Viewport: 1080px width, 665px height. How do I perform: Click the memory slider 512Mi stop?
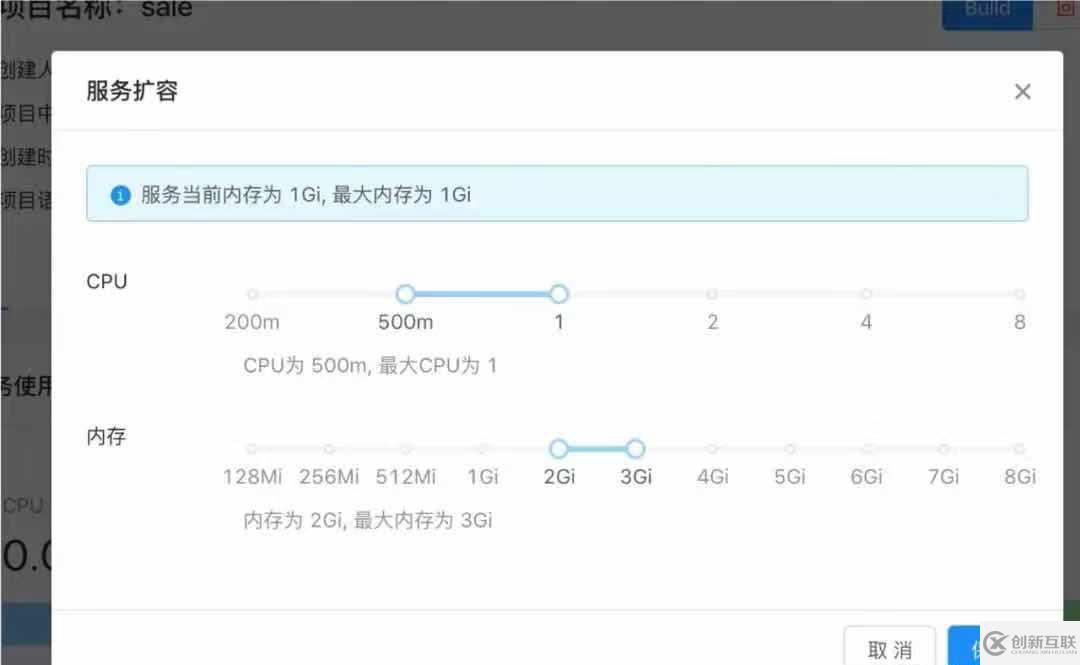pyautogui.click(x=406, y=449)
